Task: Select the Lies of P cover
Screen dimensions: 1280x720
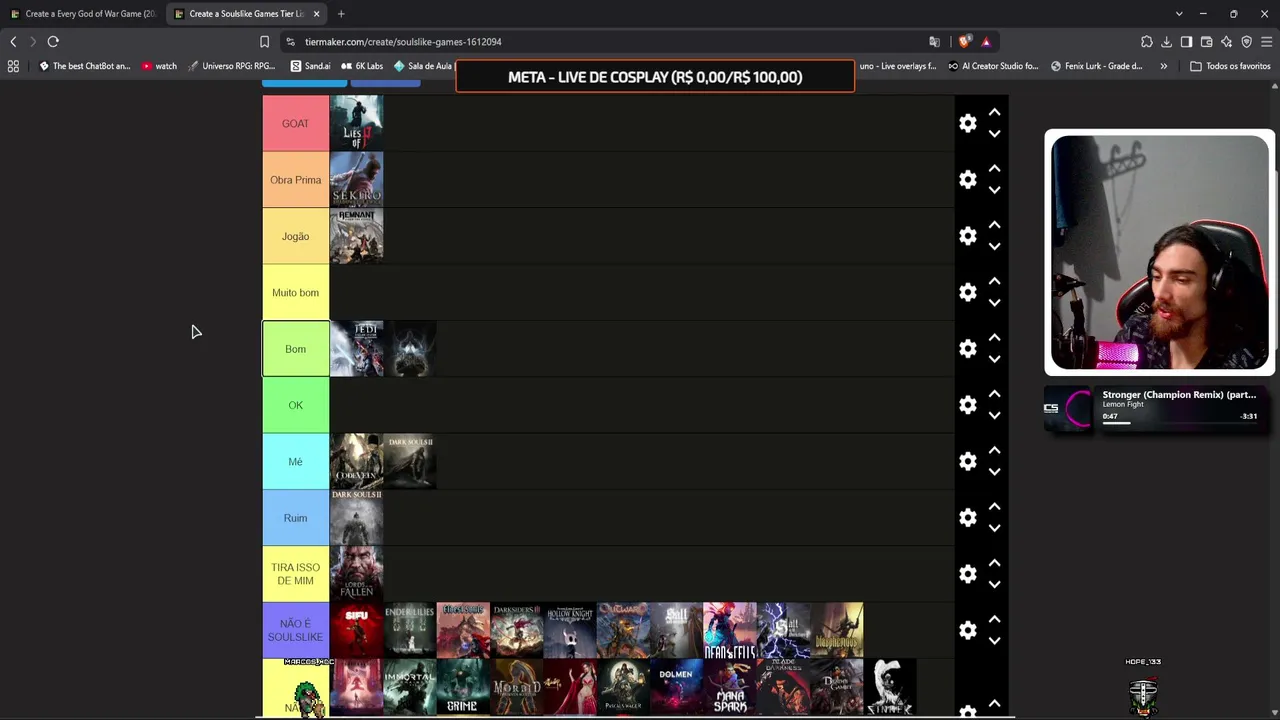Action: (357, 123)
